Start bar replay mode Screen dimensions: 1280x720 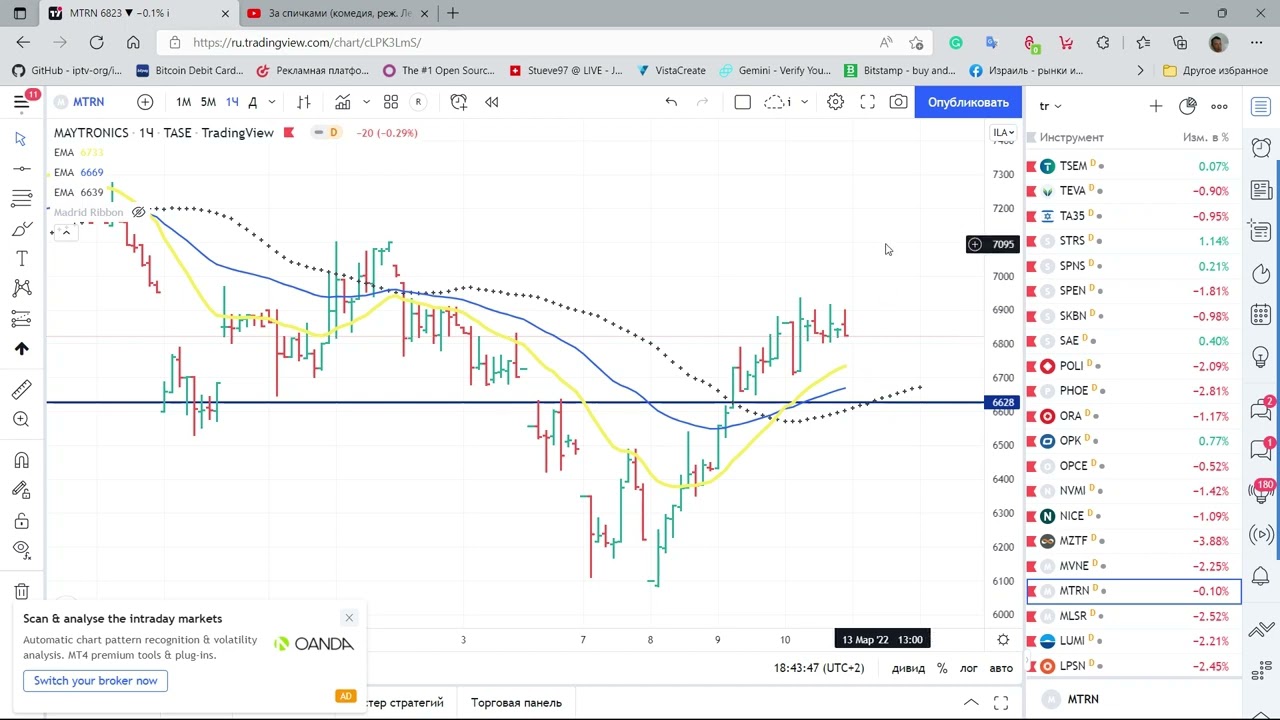point(492,102)
